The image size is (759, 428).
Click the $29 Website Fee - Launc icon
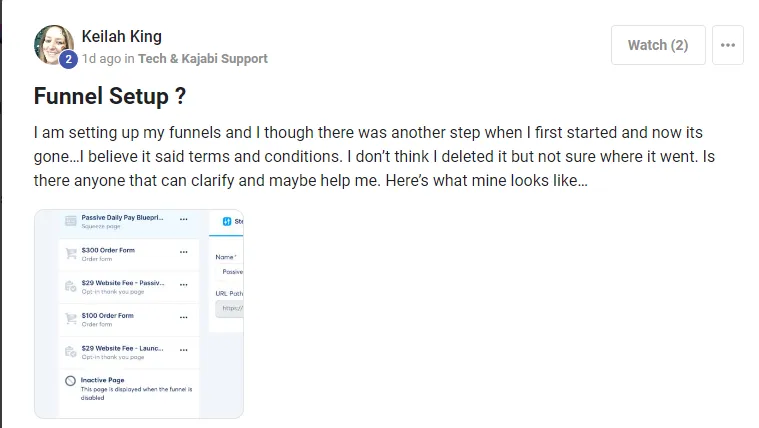[x=71, y=352]
